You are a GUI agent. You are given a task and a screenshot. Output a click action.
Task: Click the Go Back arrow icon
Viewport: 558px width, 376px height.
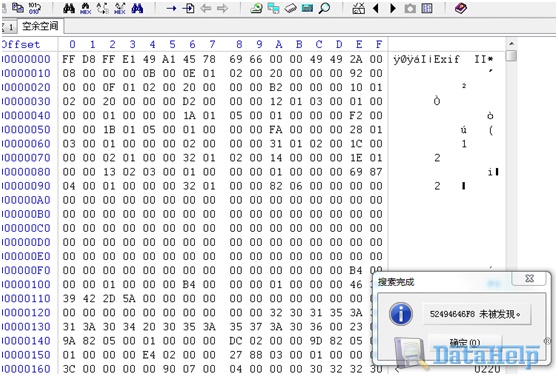point(206,8)
